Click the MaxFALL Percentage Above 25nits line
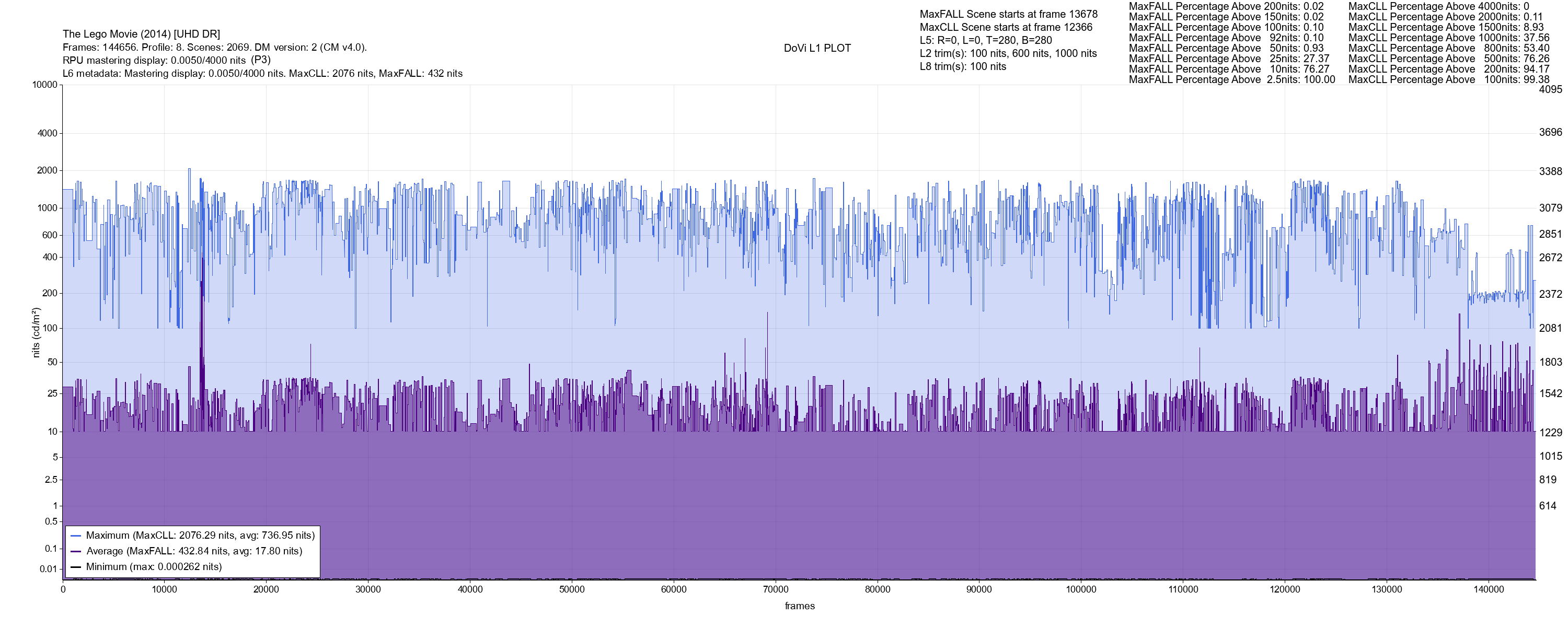The image size is (1568, 627). tap(1229, 59)
